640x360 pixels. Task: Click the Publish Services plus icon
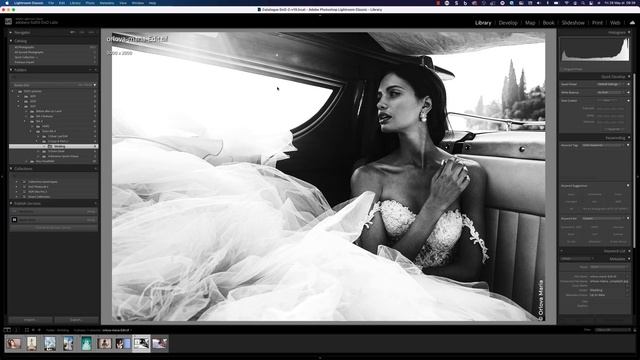coord(95,203)
